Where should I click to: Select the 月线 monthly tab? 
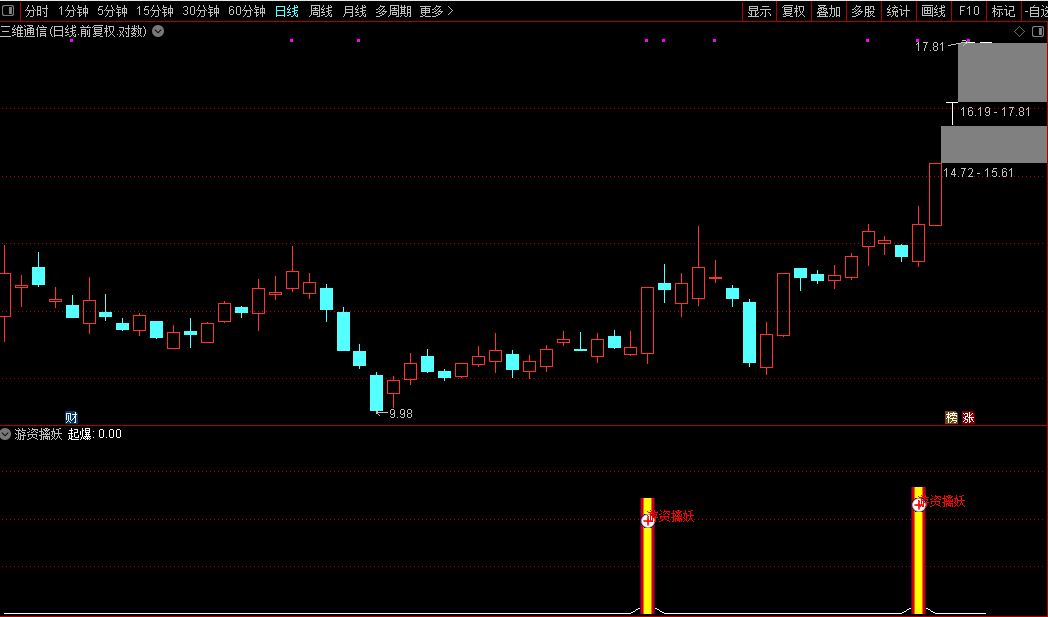click(354, 11)
